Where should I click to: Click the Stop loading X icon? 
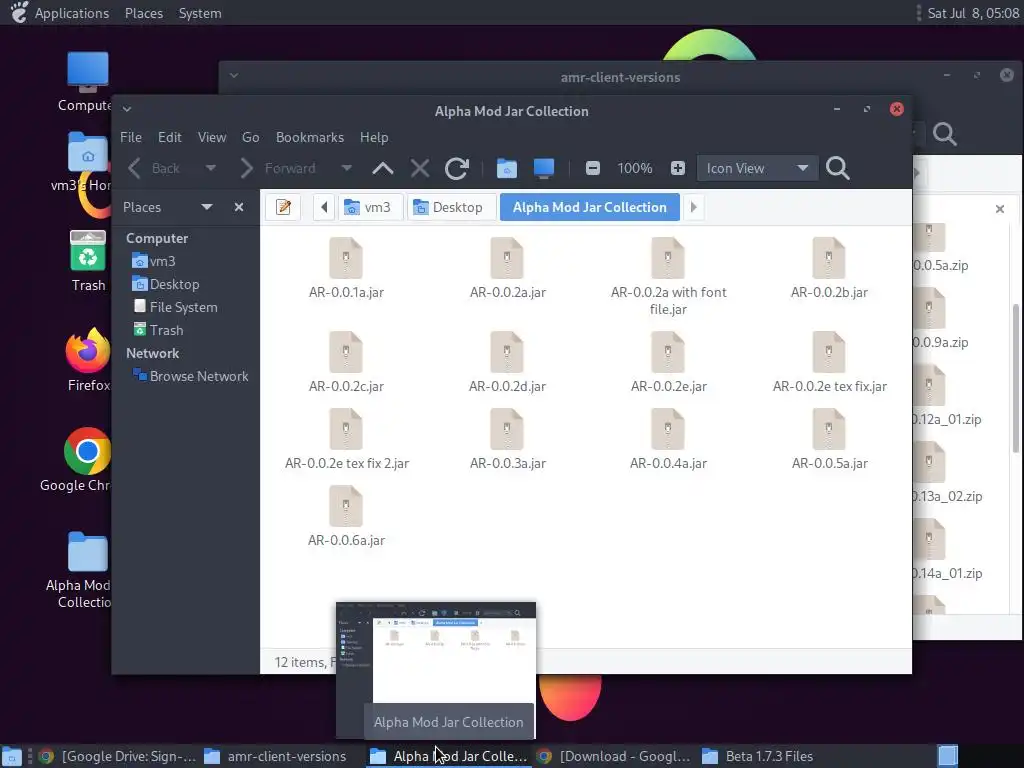click(x=420, y=168)
